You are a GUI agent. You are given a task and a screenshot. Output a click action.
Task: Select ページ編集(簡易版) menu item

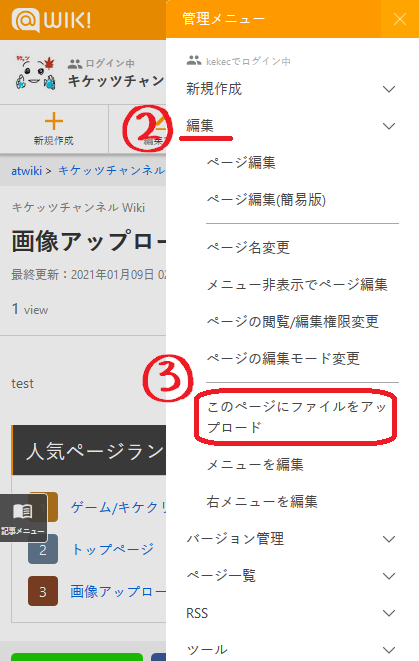point(266,200)
